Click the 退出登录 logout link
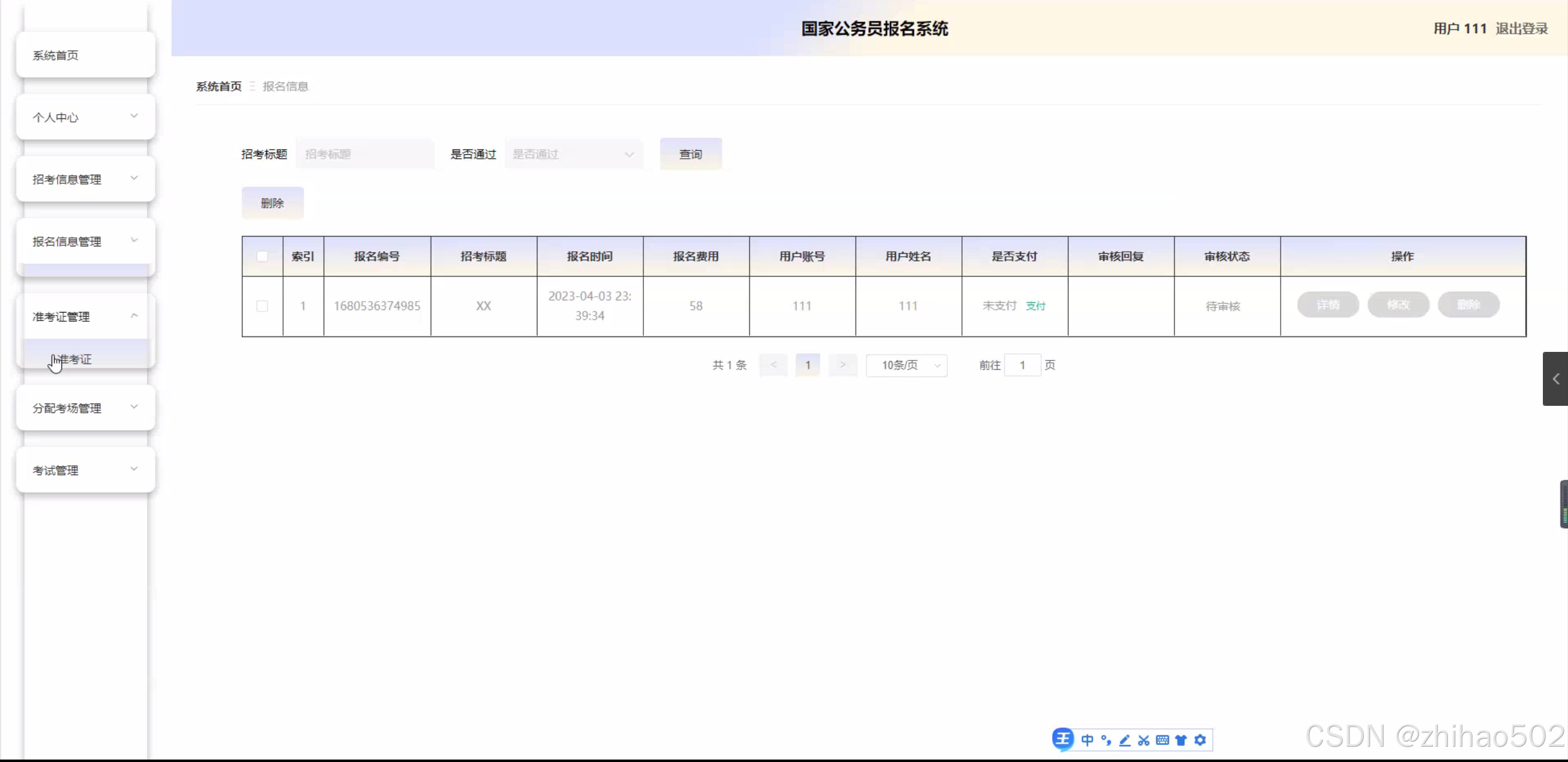This screenshot has height=762, width=1568. [x=1521, y=29]
